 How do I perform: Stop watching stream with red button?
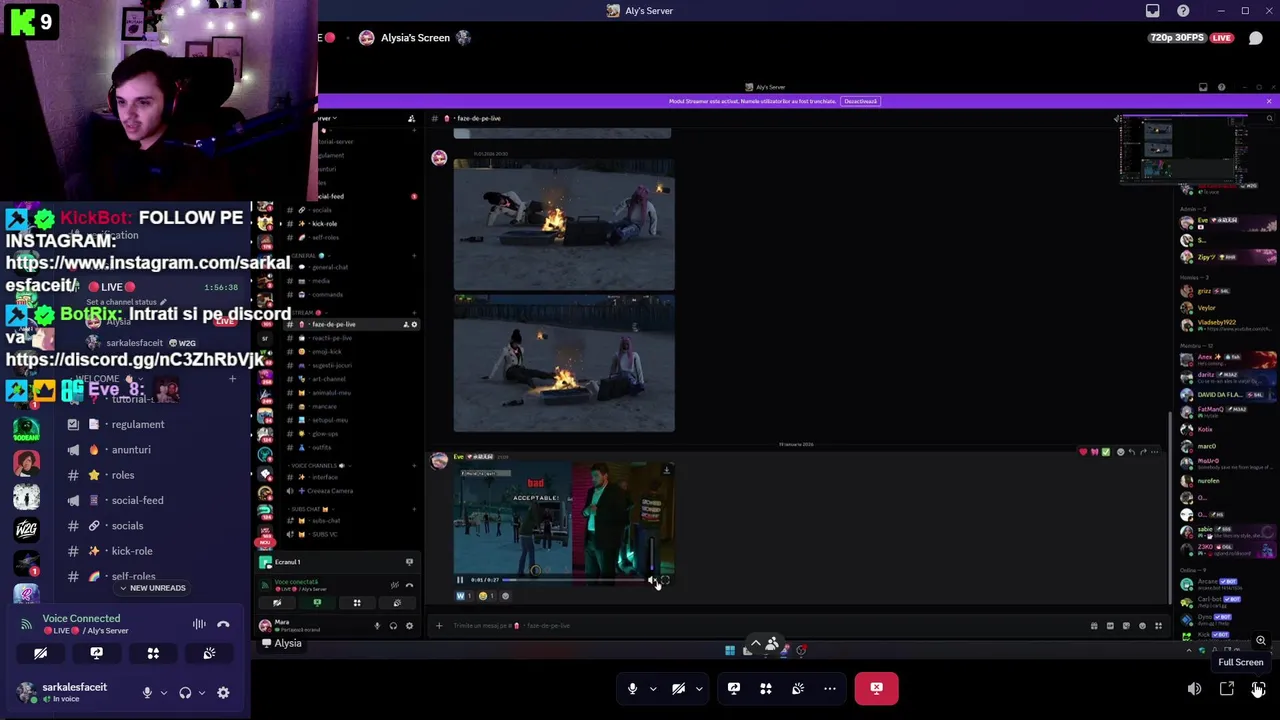[x=876, y=688]
